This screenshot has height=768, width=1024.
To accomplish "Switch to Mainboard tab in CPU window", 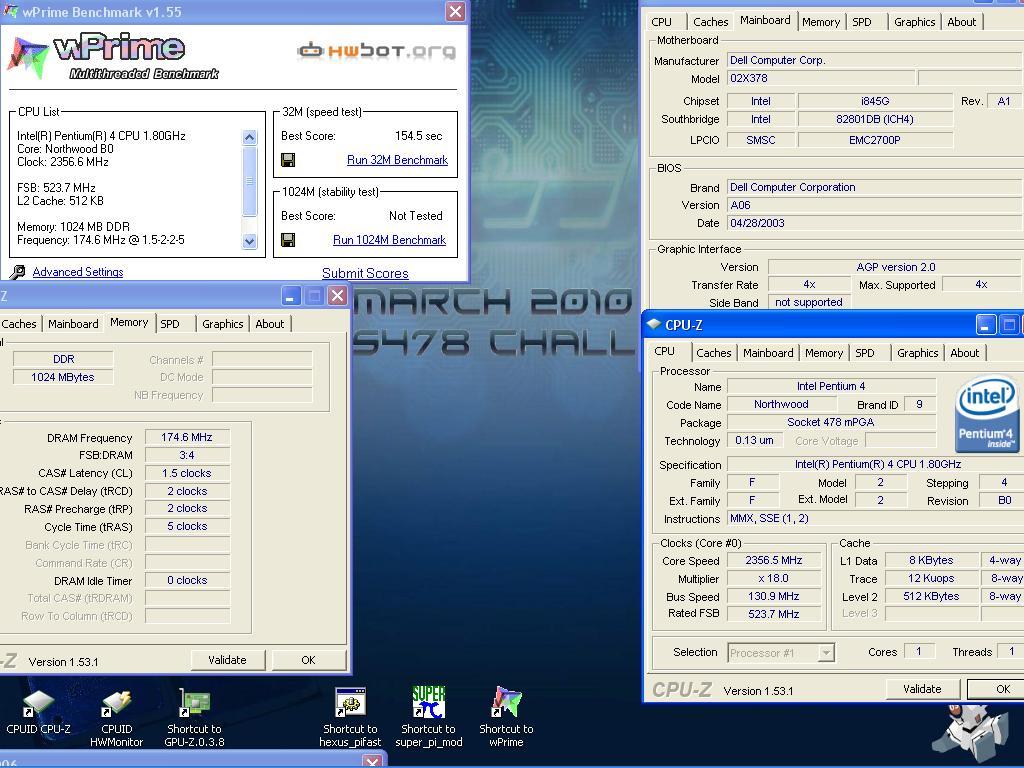I will [768, 353].
